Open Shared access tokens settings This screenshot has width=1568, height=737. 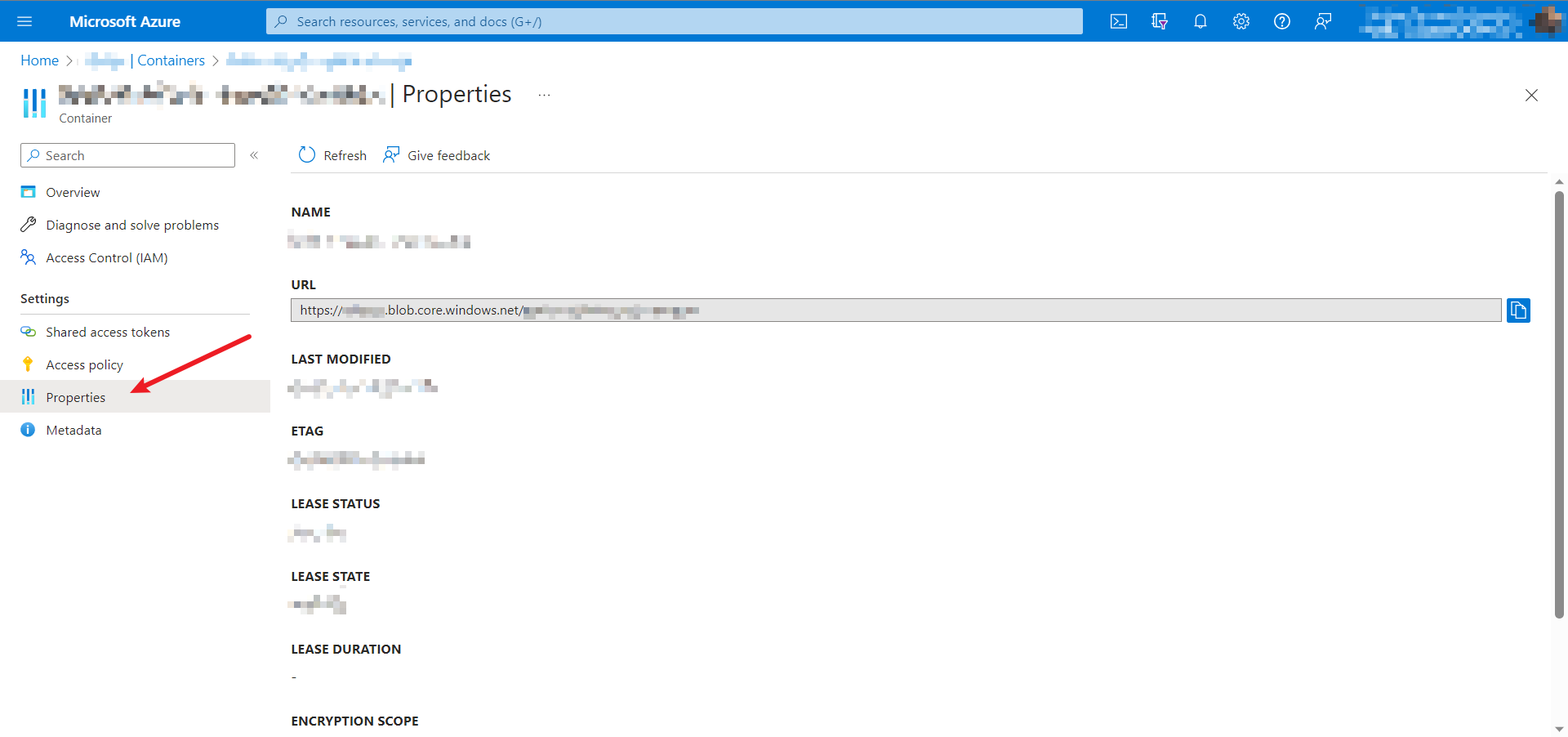coord(108,333)
